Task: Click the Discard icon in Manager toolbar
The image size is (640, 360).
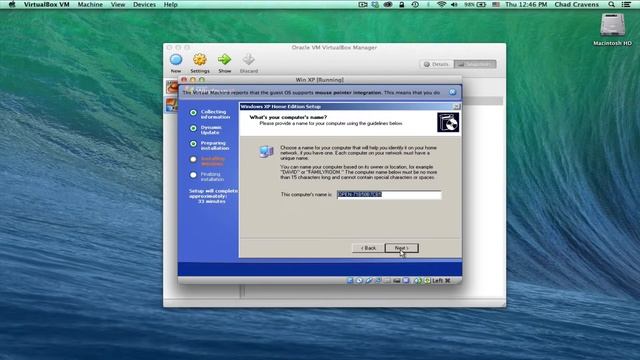Action: [249, 60]
